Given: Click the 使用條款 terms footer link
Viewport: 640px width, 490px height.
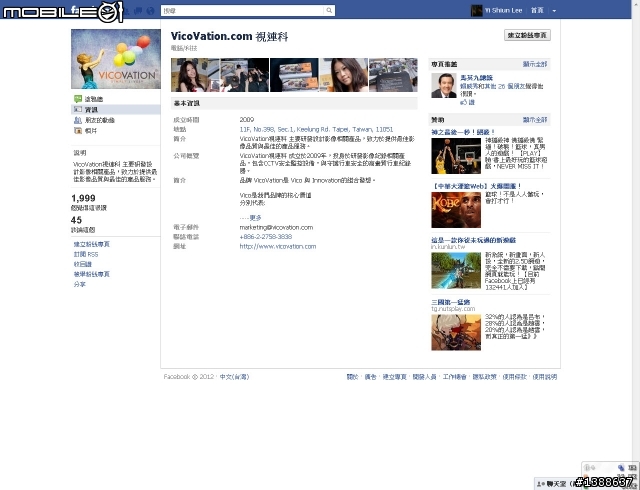Looking at the screenshot, I should click(x=514, y=376).
